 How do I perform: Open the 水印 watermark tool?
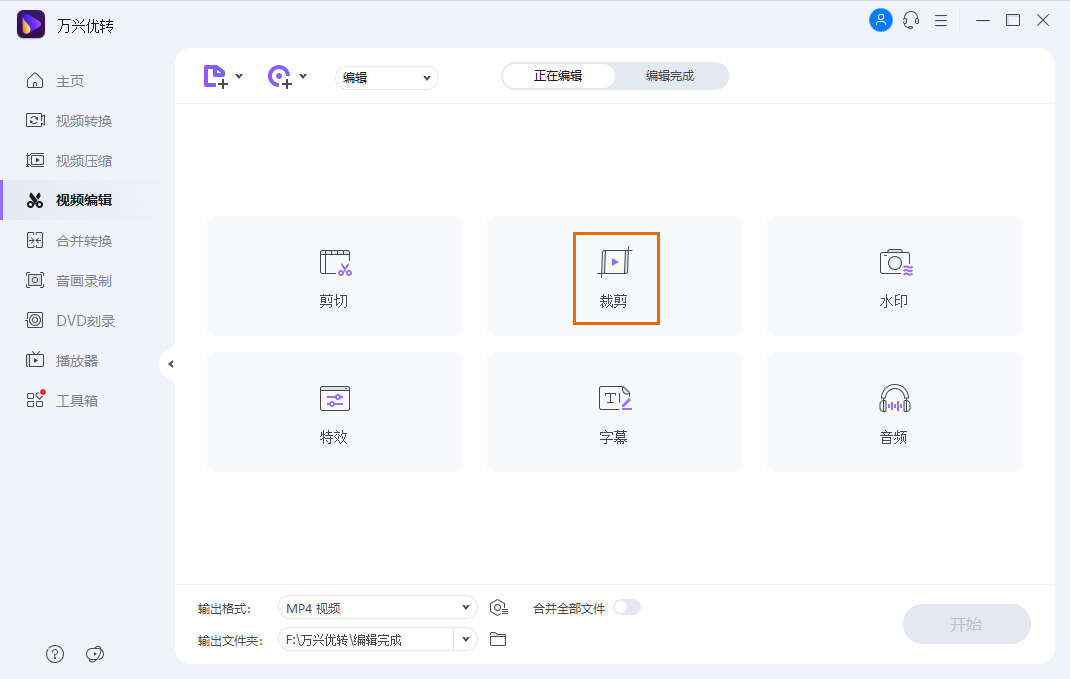click(x=895, y=276)
